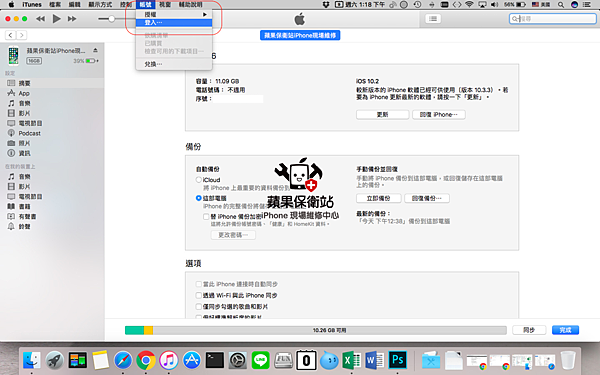Expand the 授權 submenu arrow
Image resolution: width=600 pixels, height=375 pixels.
click(x=205, y=15)
